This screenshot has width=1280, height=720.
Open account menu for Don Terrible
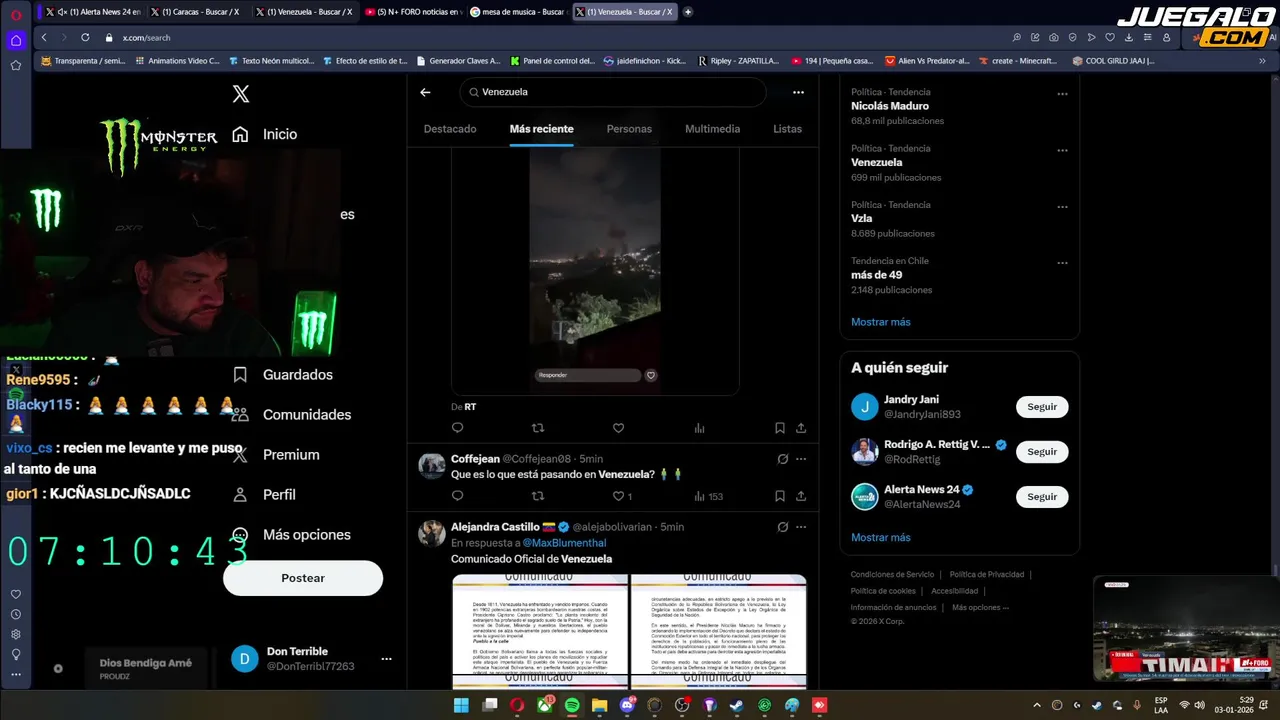tap(386, 659)
